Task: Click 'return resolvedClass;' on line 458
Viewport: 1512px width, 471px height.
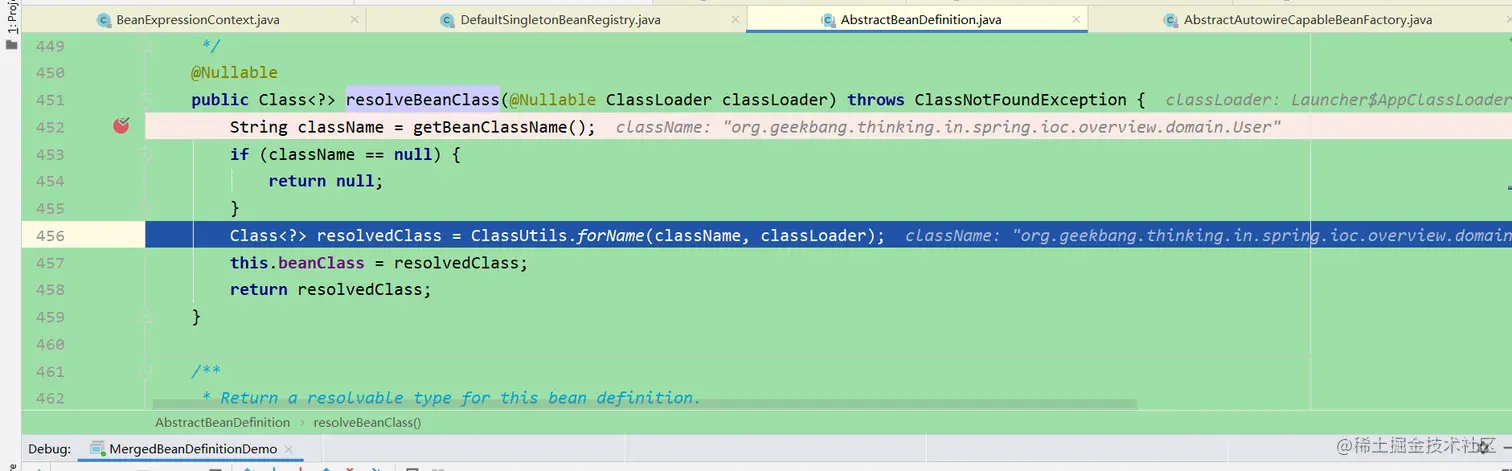Action: [331, 290]
